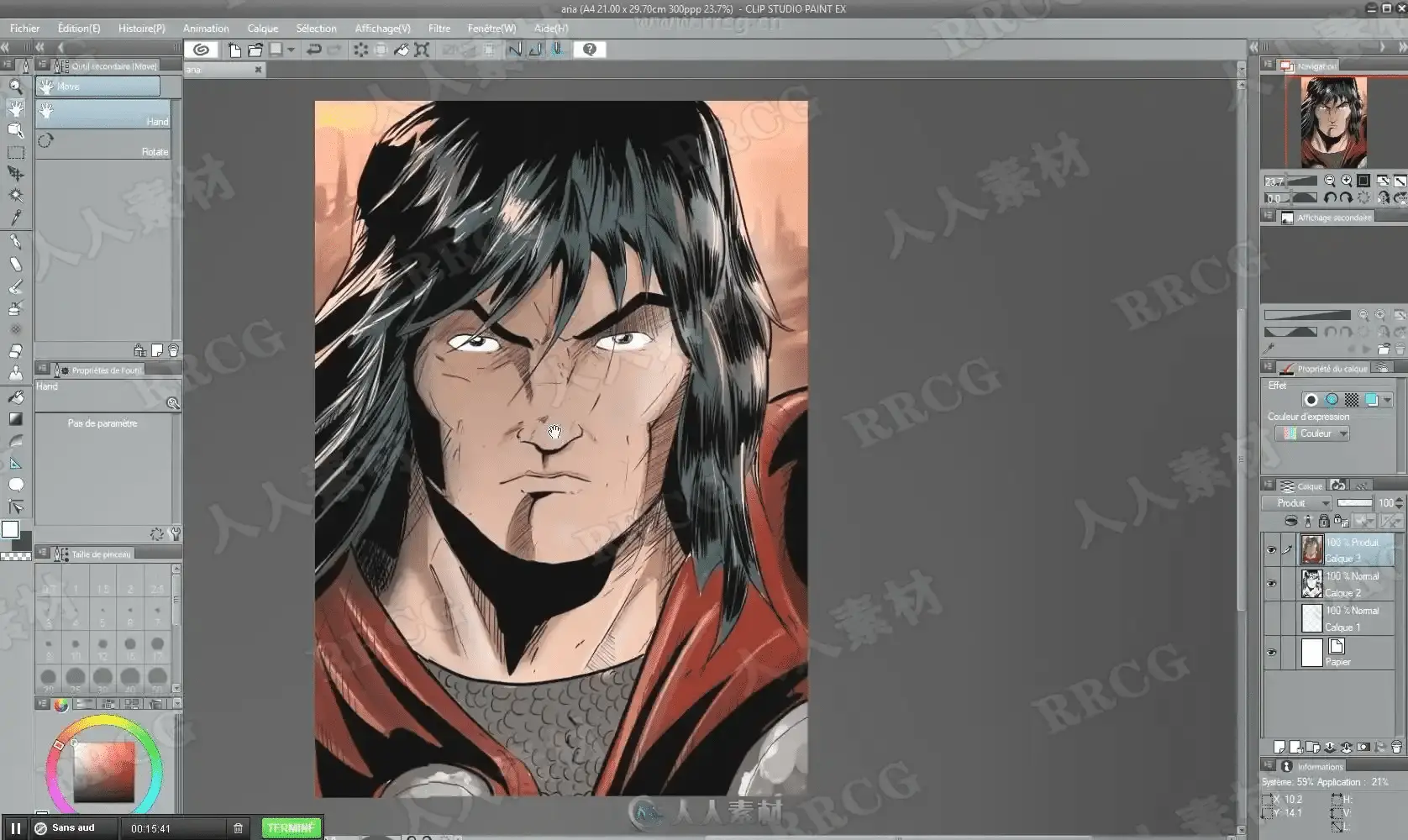Select the Auto select magic wand tool
The width and height of the screenshot is (1408, 840).
[x=15, y=195]
